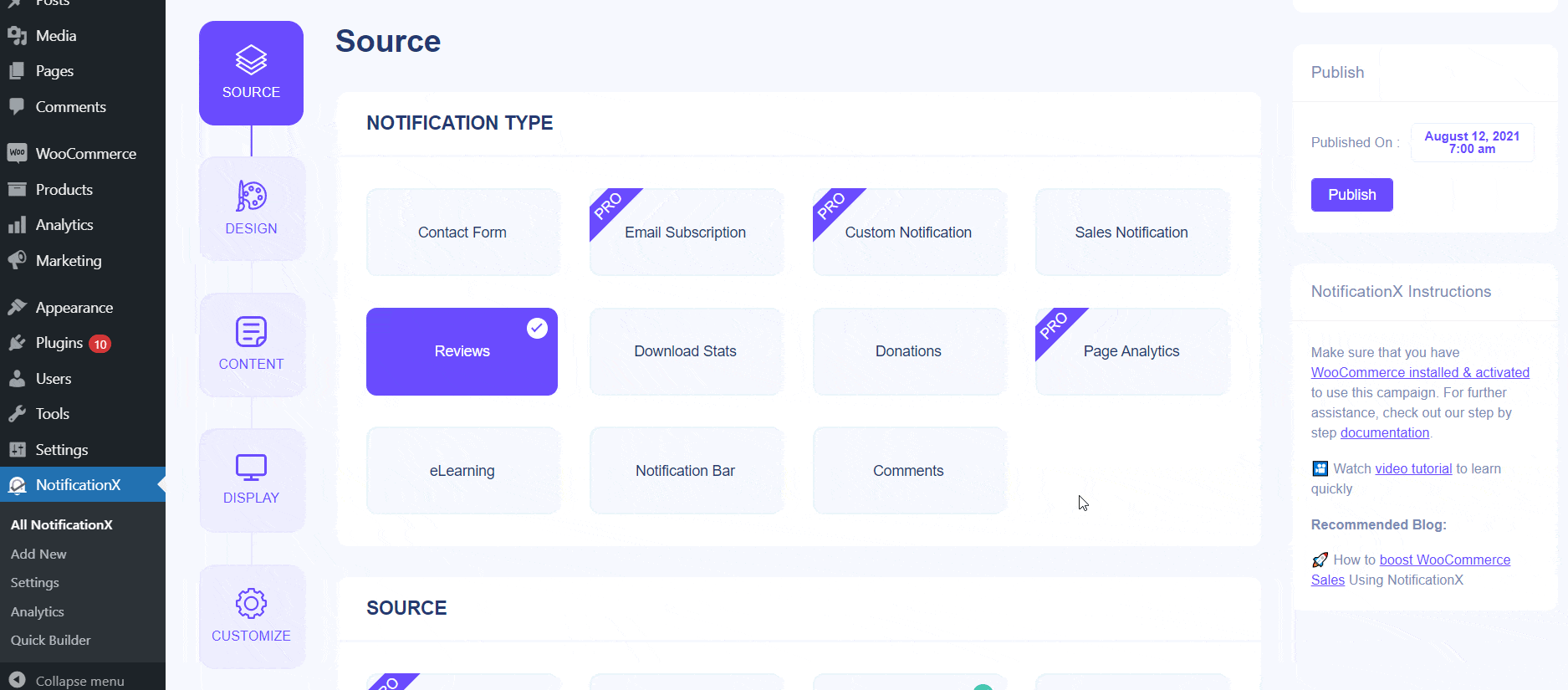Select Comments notification type card
This screenshot has width=1568, height=690.
click(x=909, y=470)
